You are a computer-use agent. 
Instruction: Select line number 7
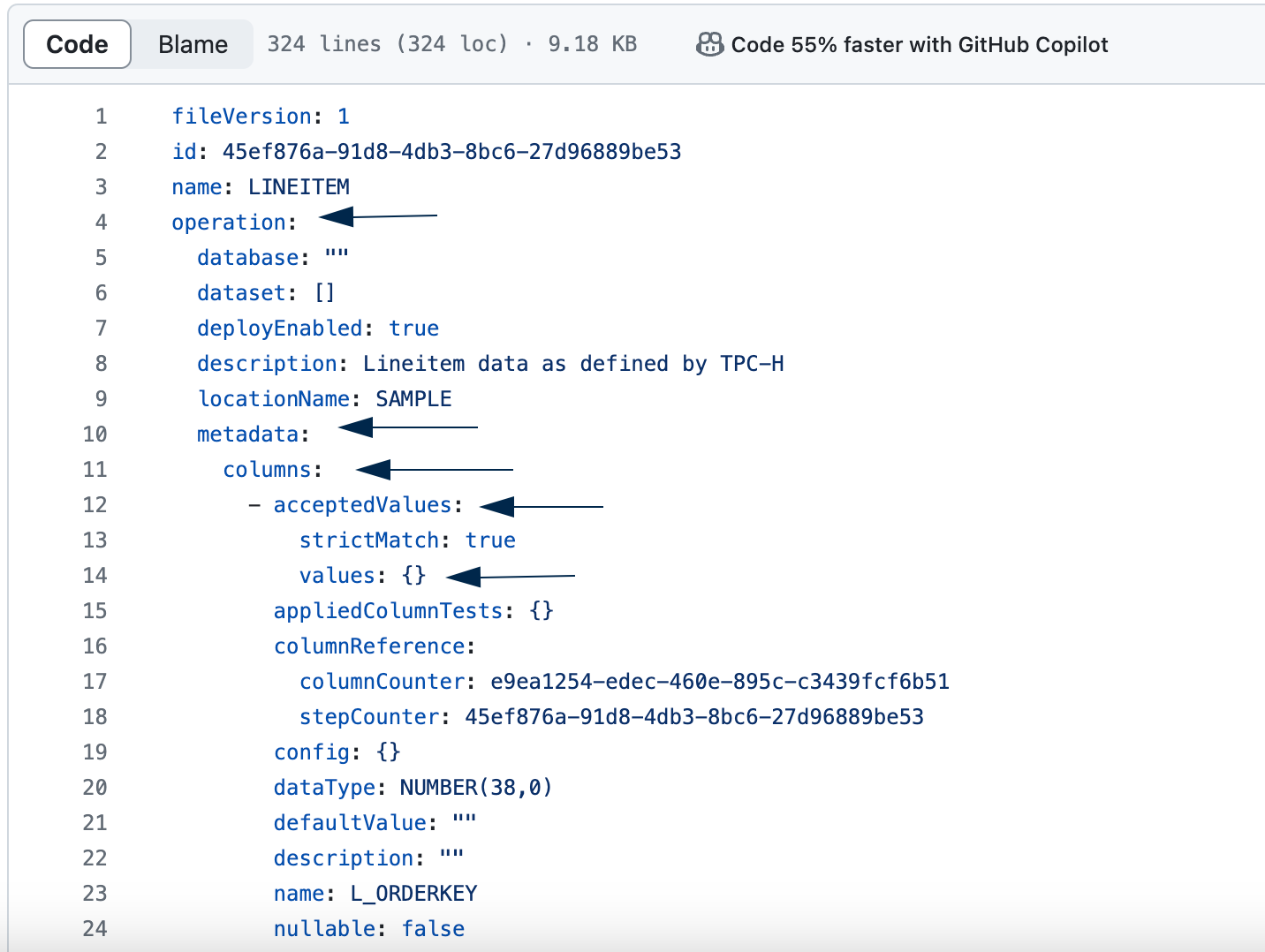point(101,329)
